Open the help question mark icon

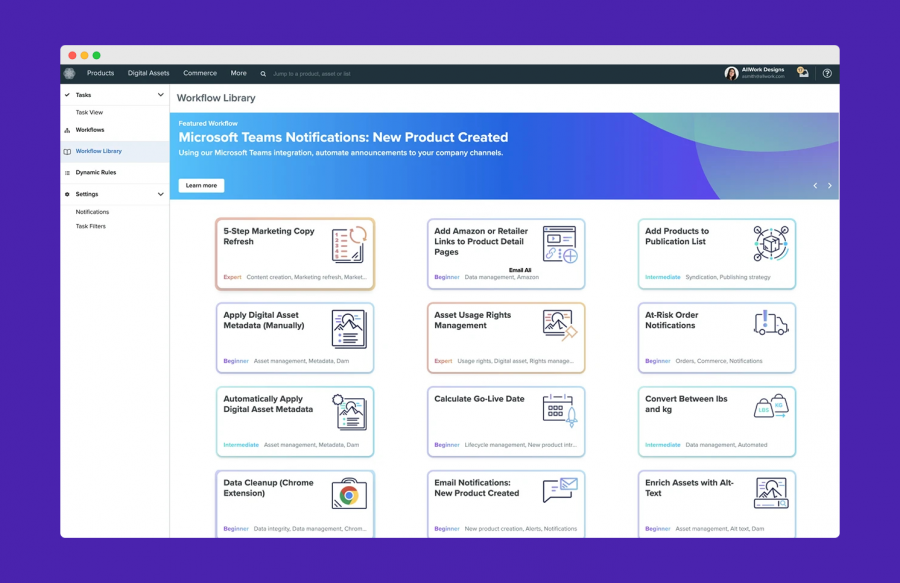point(827,73)
